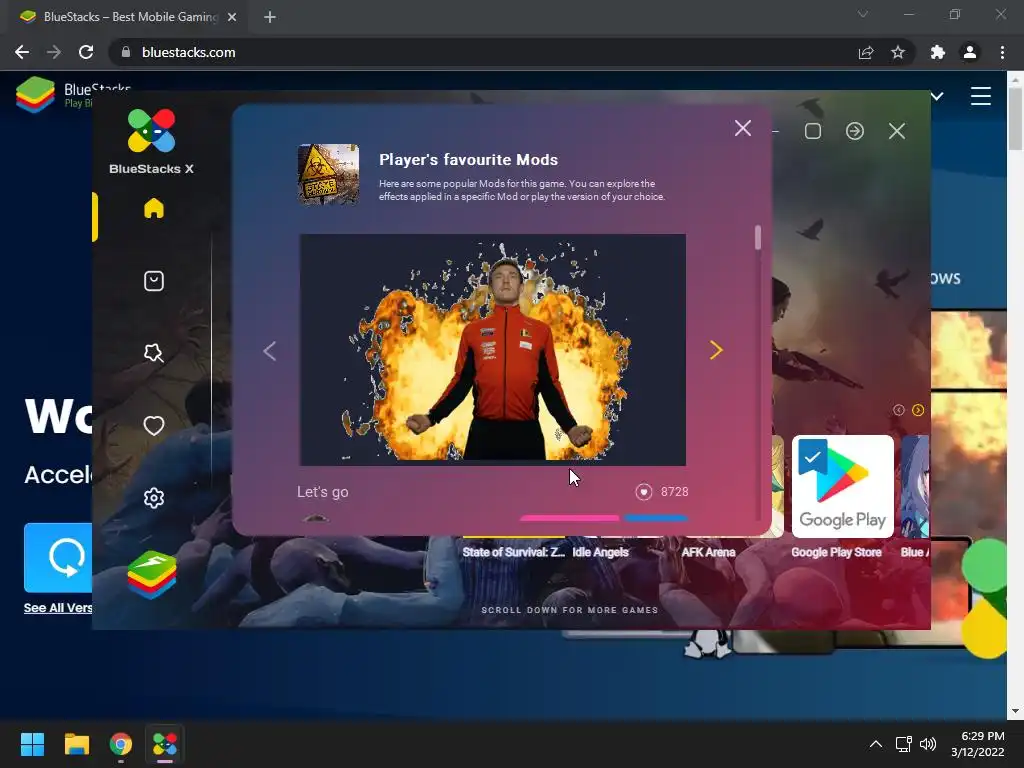Open the Chrome extensions puzzle icon
1024x768 pixels.
pos(938,52)
